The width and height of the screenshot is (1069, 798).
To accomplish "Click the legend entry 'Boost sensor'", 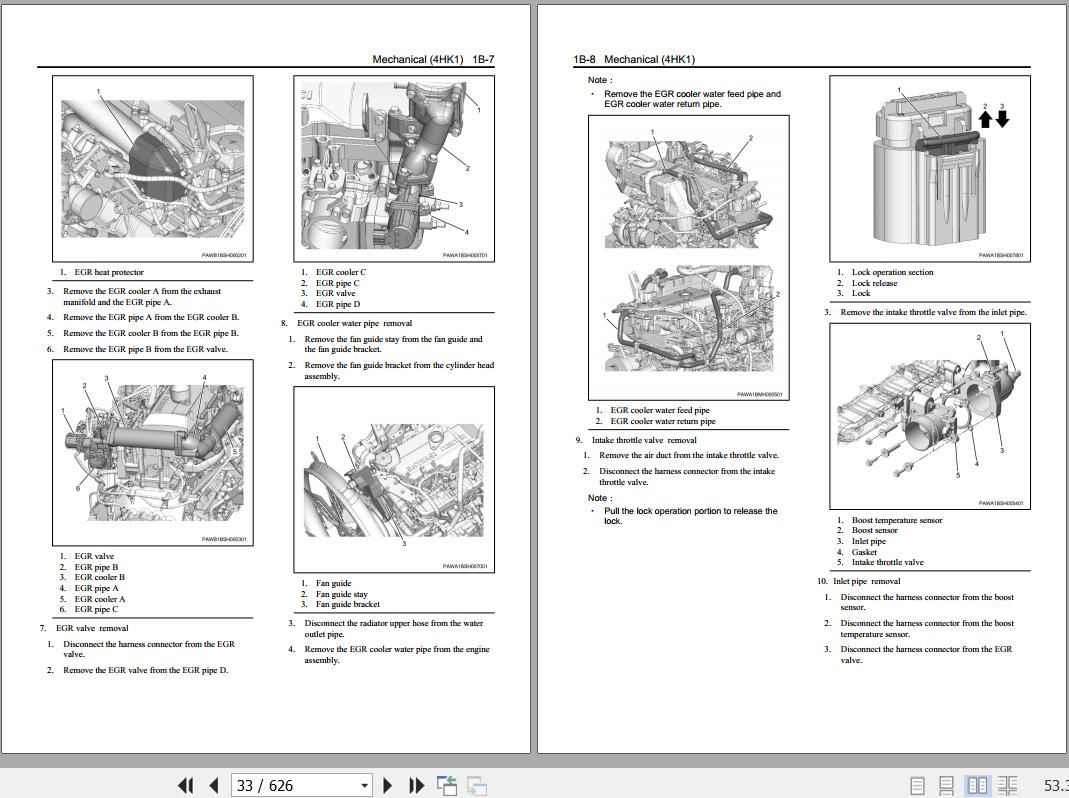I will coord(875,530).
